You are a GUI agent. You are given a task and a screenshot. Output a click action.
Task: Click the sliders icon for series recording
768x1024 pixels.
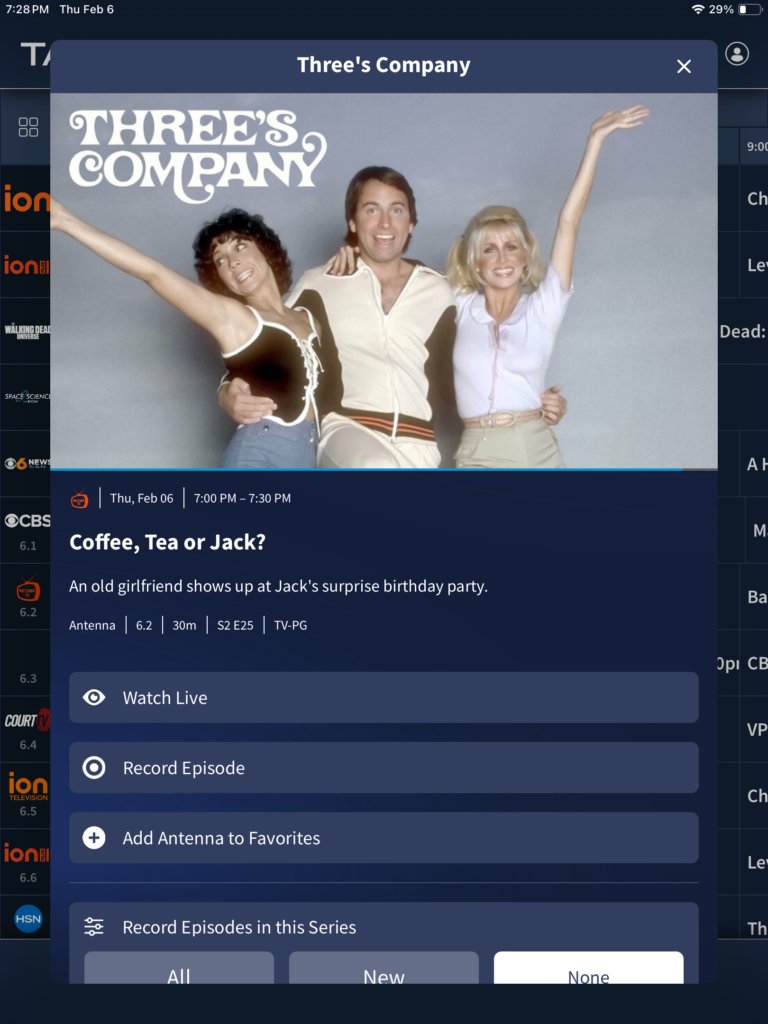pos(94,927)
